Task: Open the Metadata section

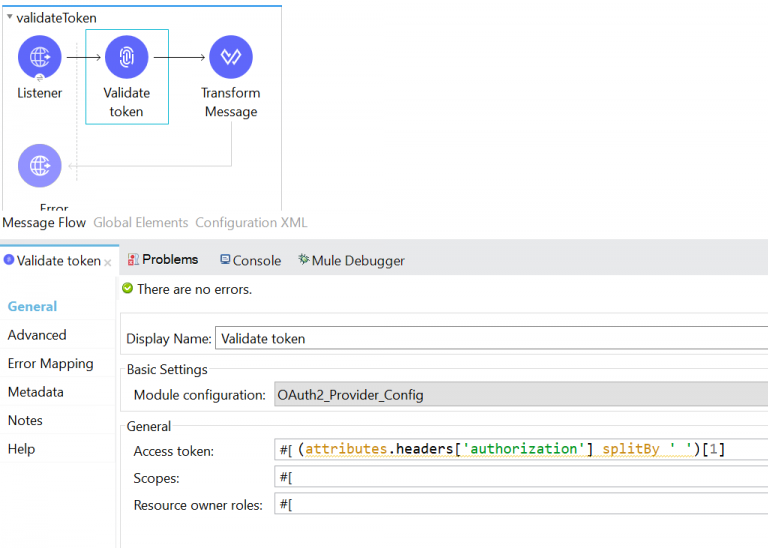Action: (x=35, y=392)
